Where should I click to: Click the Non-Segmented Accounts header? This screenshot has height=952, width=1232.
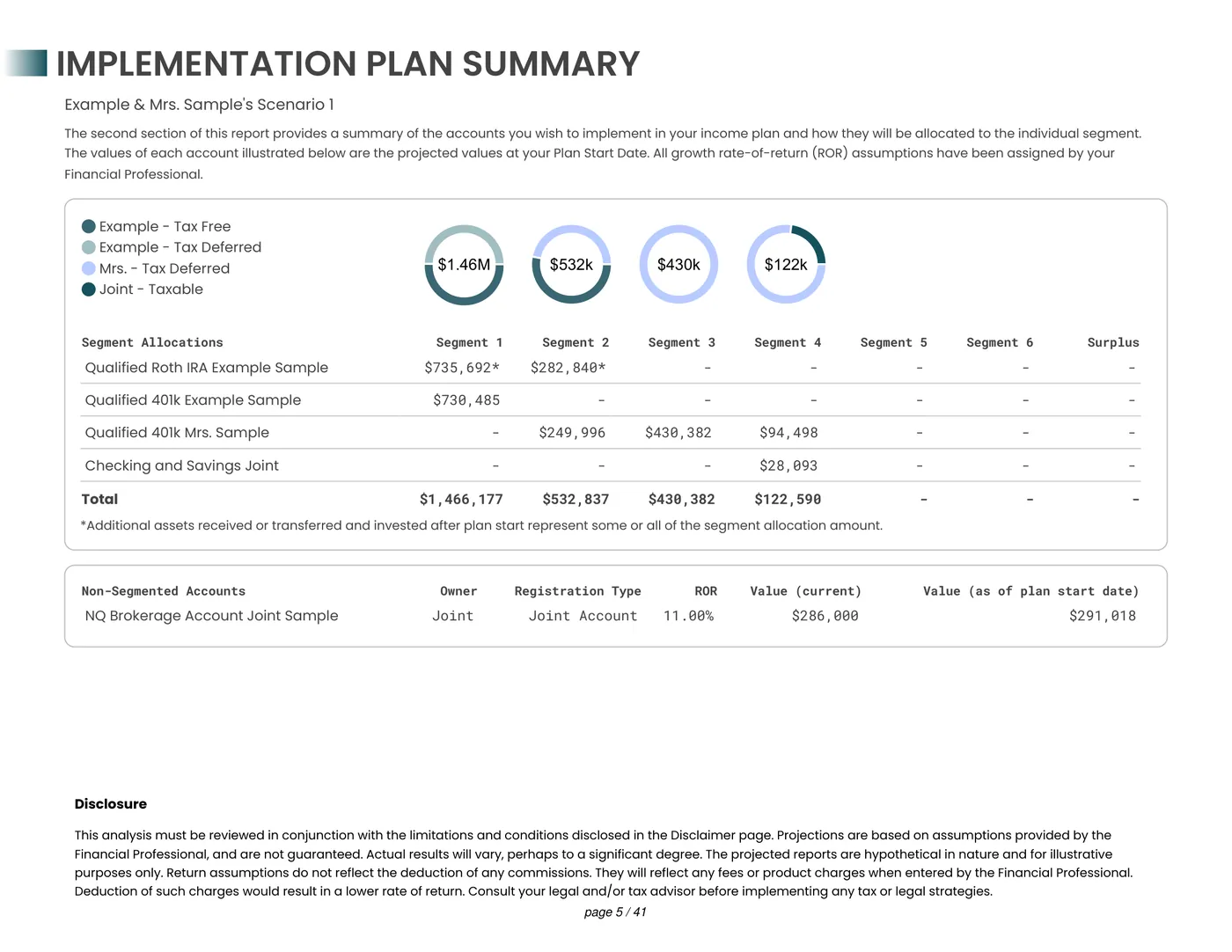[x=164, y=591]
